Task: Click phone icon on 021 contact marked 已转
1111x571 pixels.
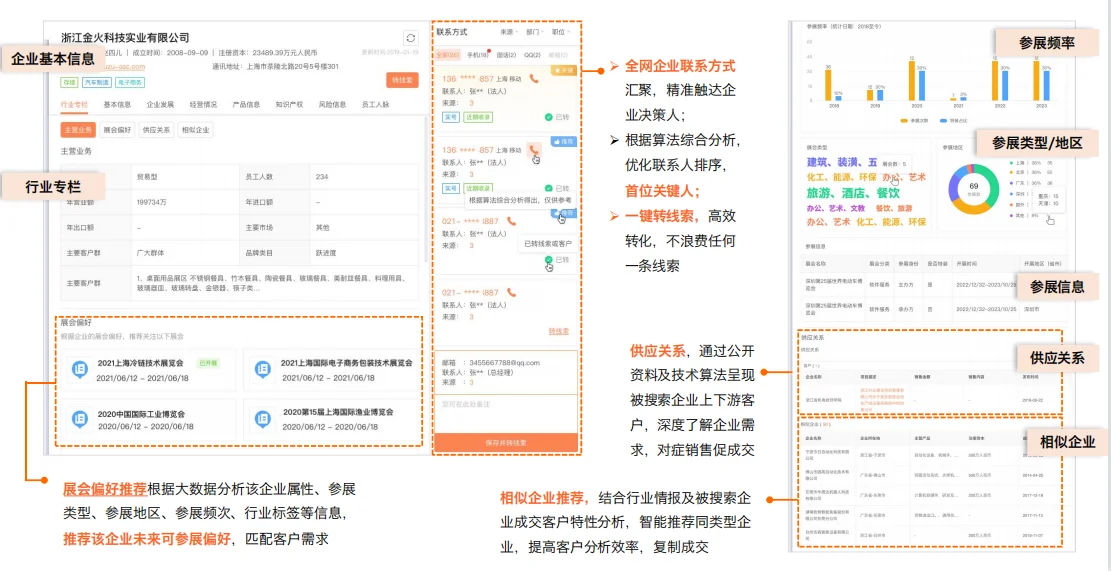Action: 512,220
